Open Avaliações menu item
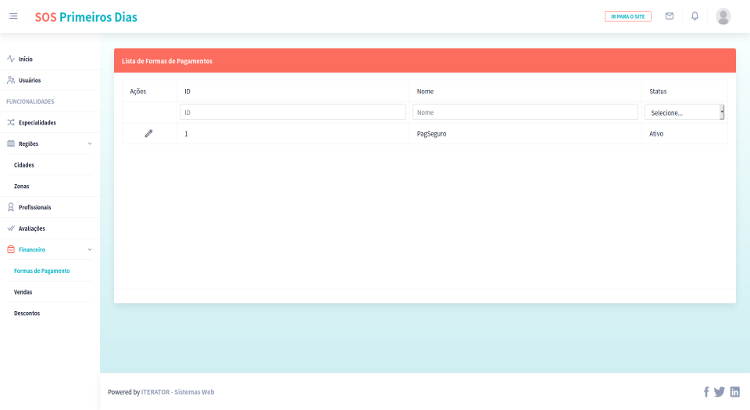 tap(32, 229)
